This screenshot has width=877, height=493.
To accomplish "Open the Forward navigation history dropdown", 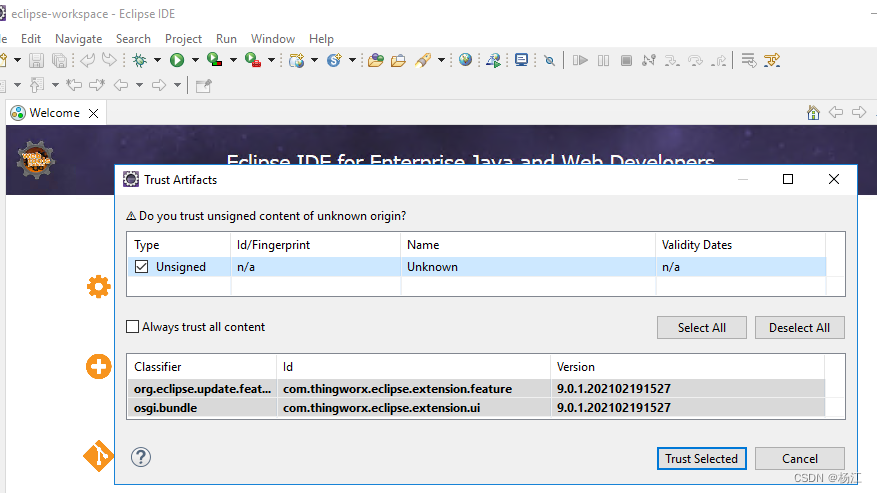I will [177, 85].
